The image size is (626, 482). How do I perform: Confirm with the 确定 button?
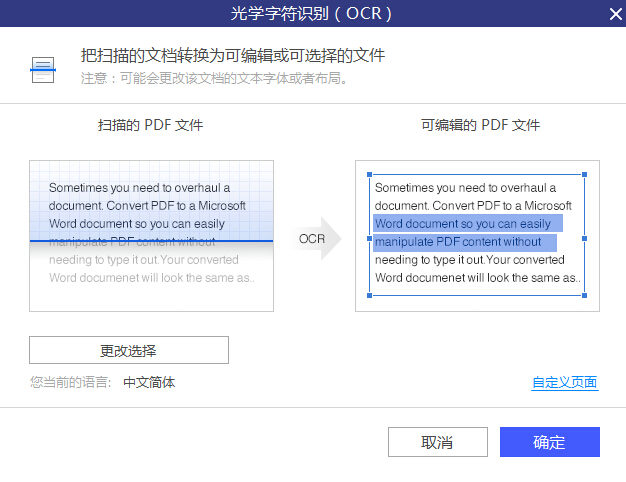click(550, 442)
